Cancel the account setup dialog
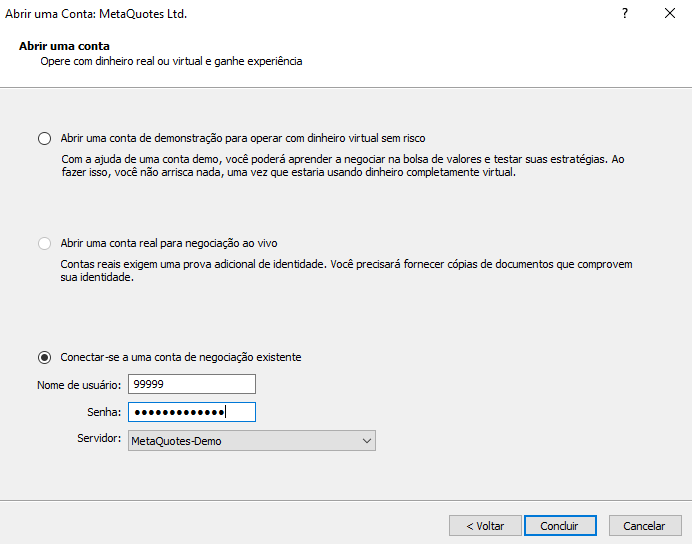 [644, 526]
